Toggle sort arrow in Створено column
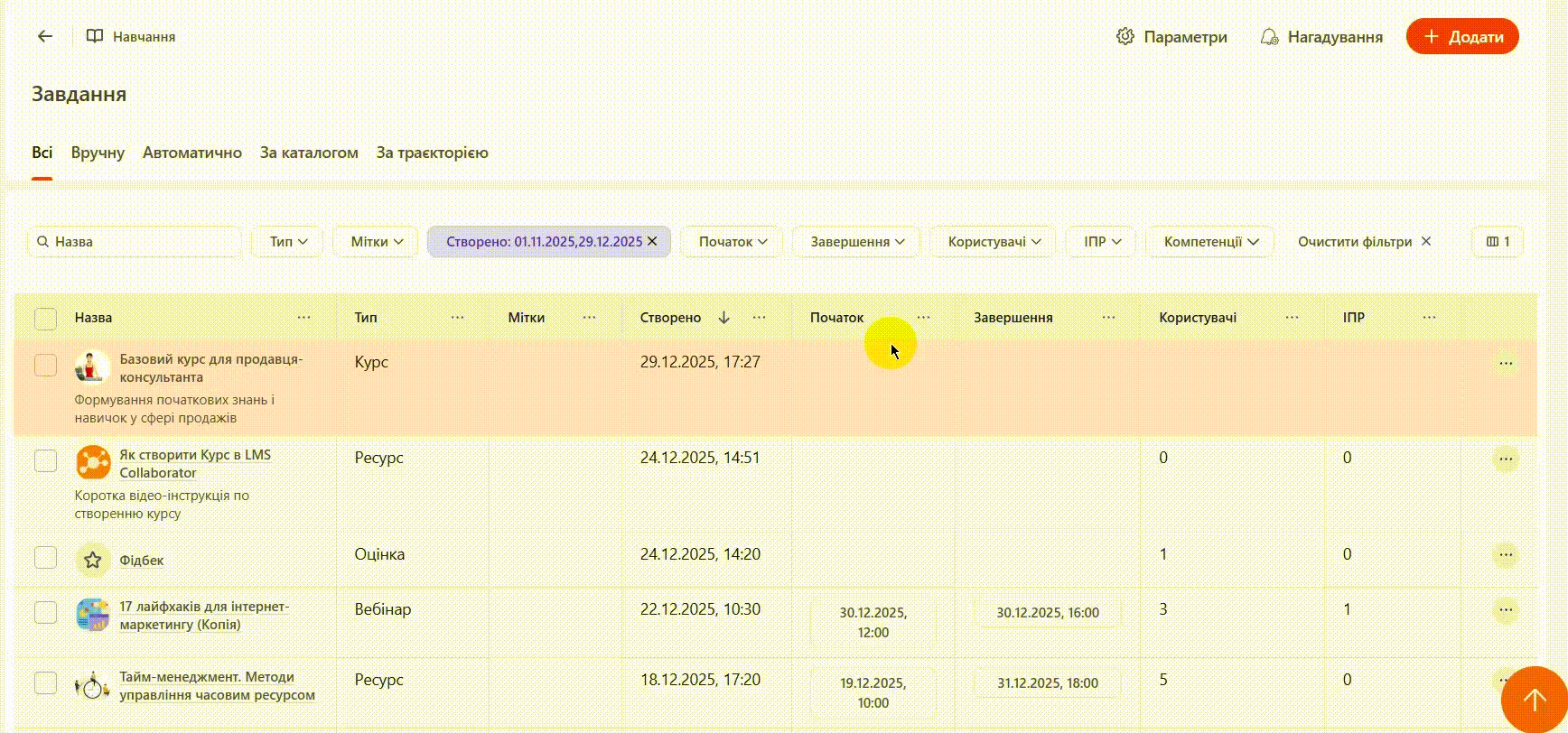Viewport: 1568px width, 733px height. (723, 318)
